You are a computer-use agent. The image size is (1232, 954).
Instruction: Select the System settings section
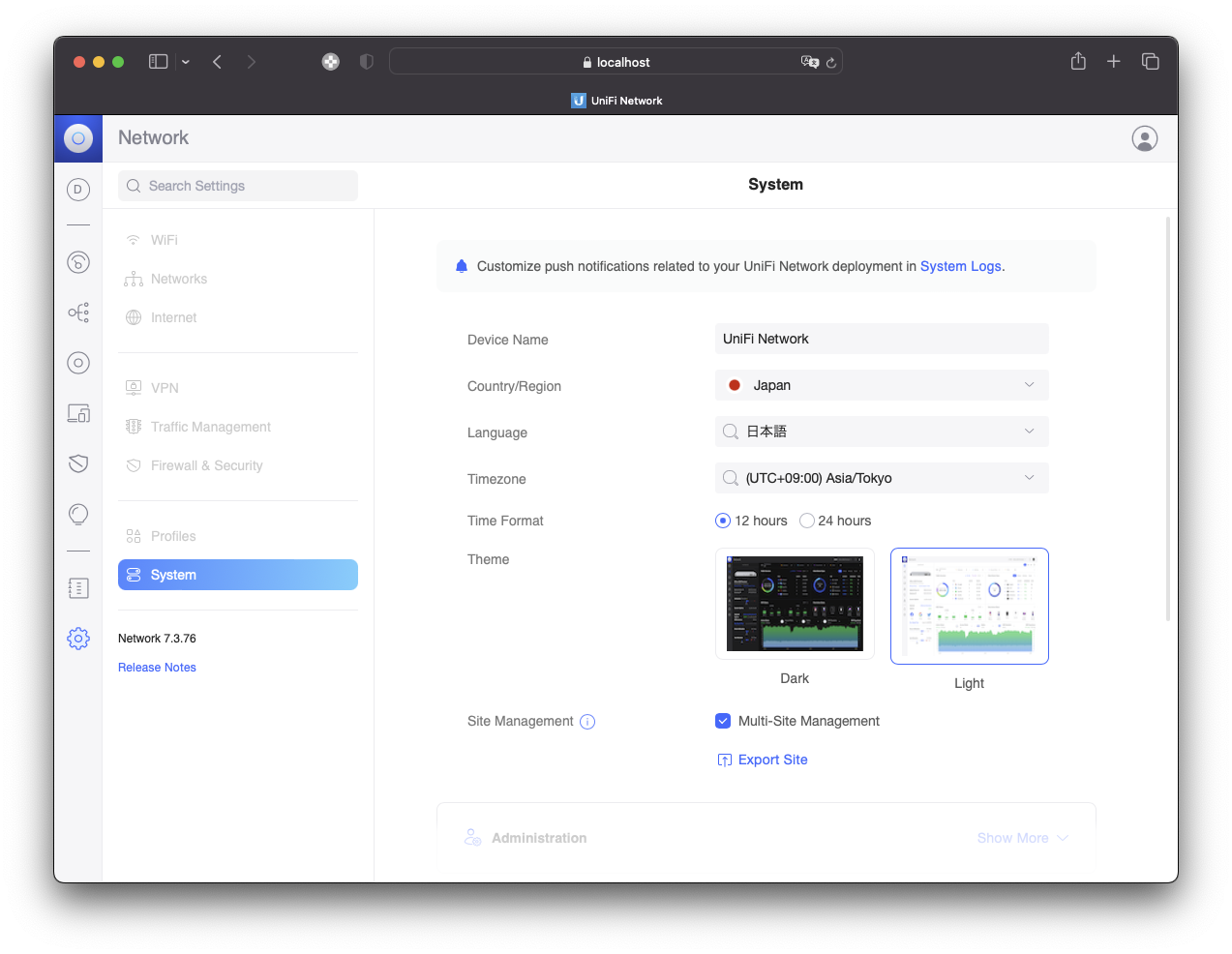point(238,575)
